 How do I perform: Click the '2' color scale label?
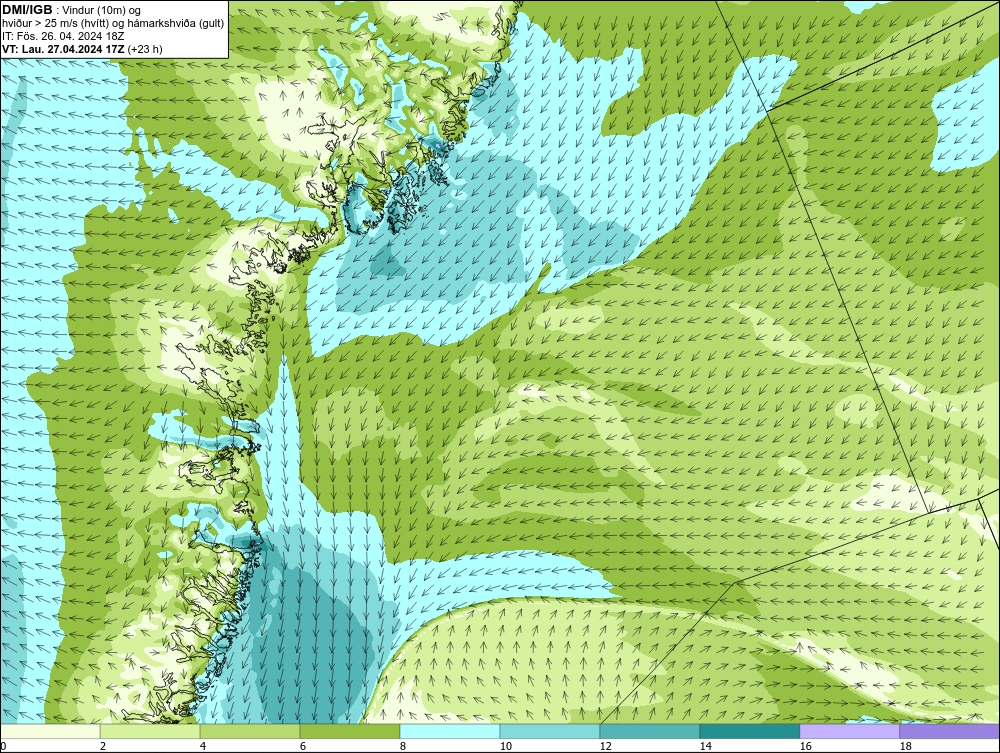pos(103,746)
